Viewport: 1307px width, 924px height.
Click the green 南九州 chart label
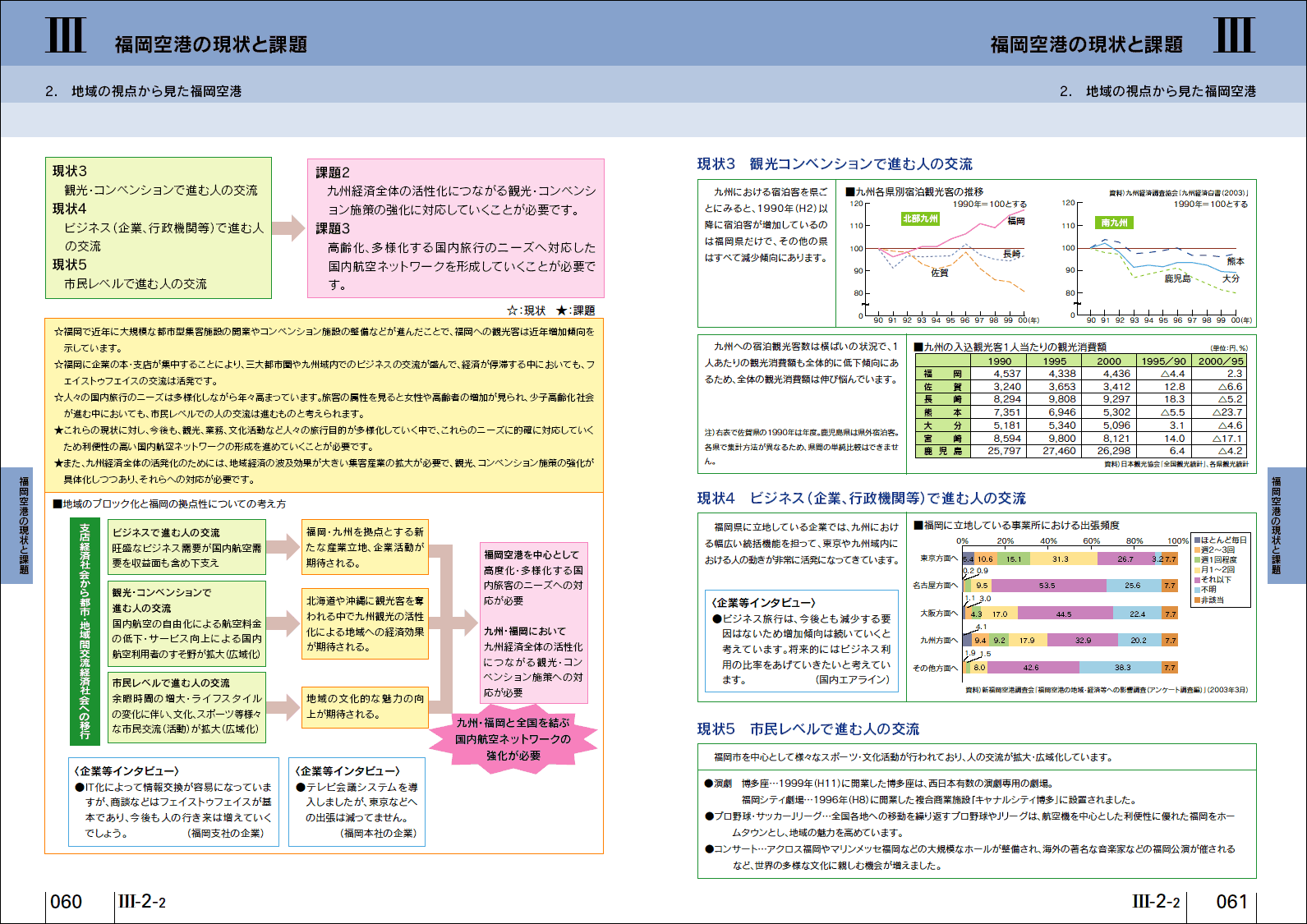(1115, 222)
